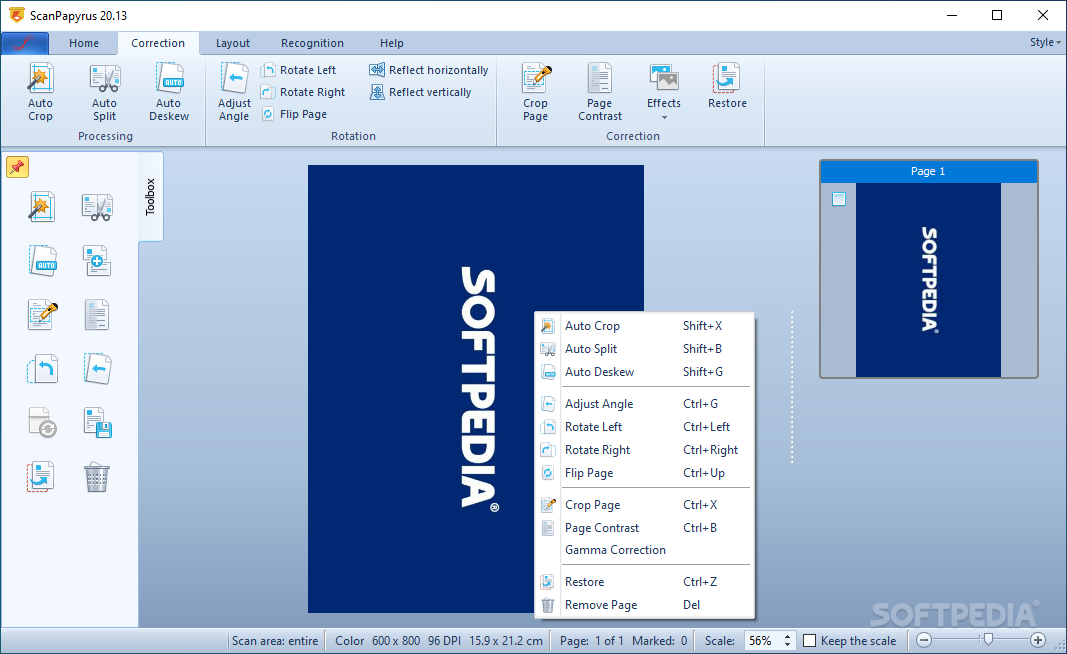This screenshot has width=1067, height=654.
Task: Click the "Scan area: entire" status text
Action: (x=275, y=640)
